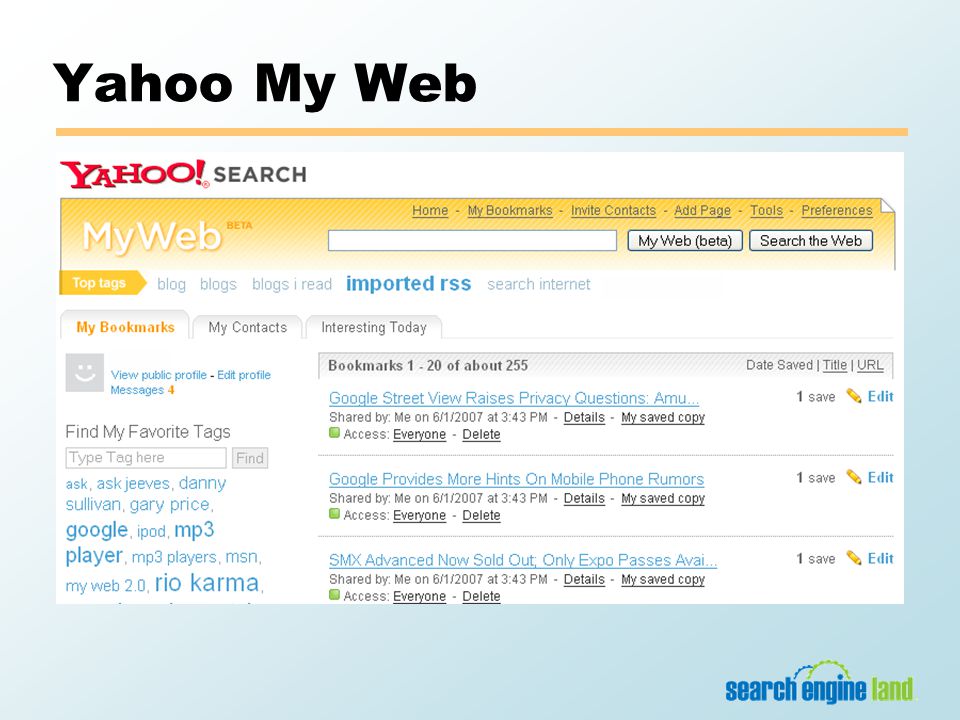The height and width of the screenshot is (720, 960).
Task: Select 'ipod' favorite tag
Action: coord(151,531)
